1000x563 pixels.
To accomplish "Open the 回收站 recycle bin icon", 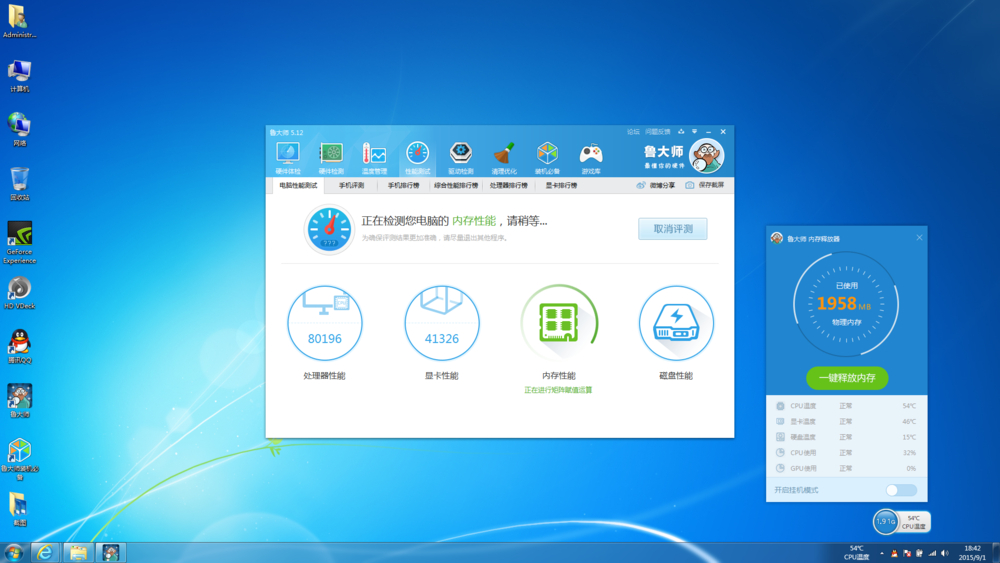I will 20,184.
